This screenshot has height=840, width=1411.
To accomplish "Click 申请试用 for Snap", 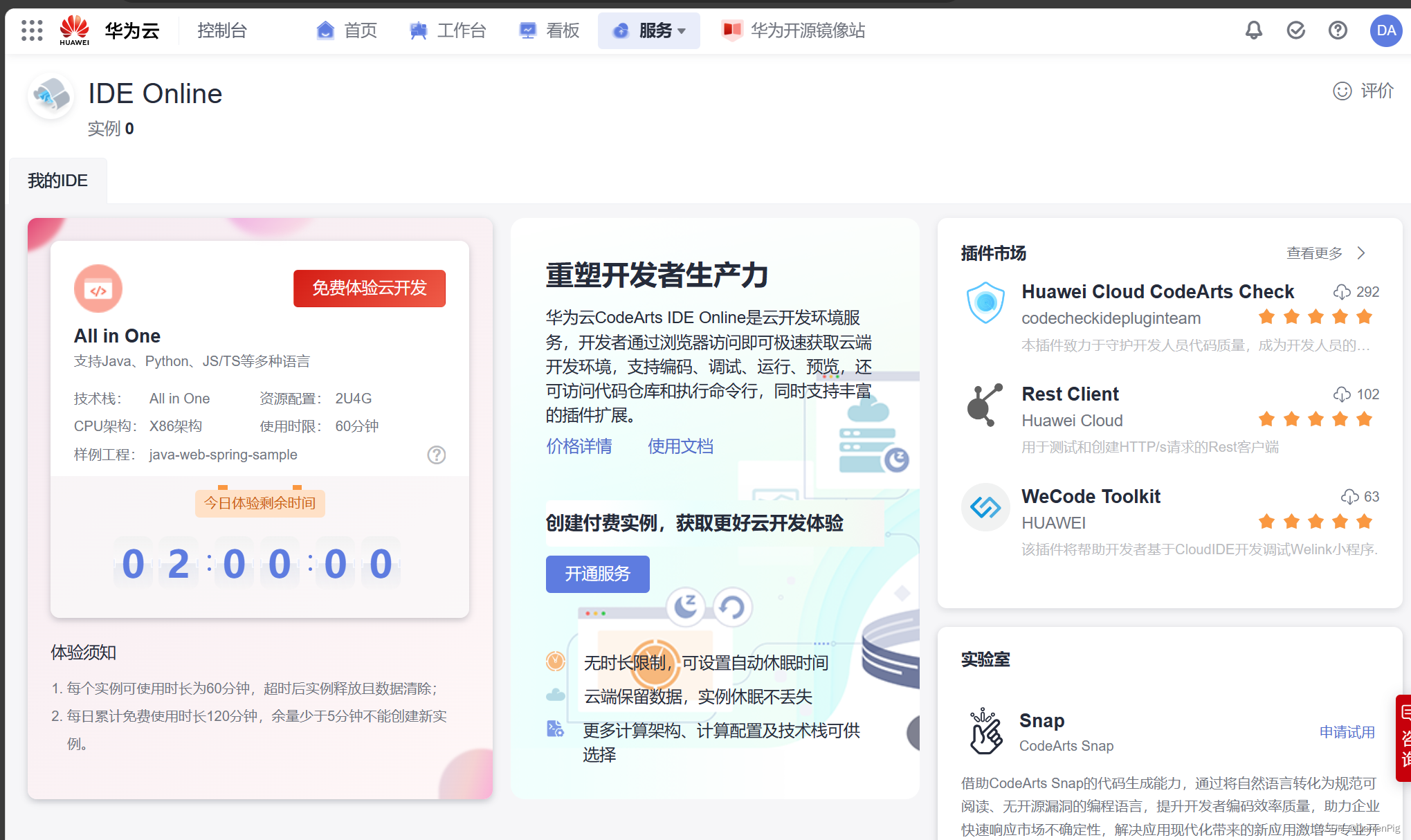I will 1347,732.
